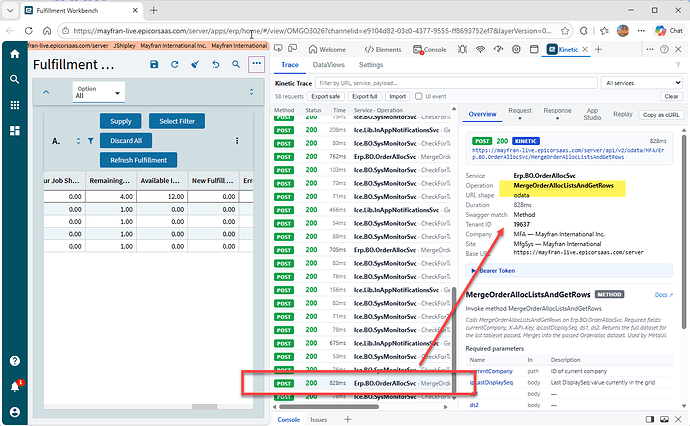Click the Undo icon in Fulfillment toolbar
Image resolution: width=690 pixels, height=426 pixels.
pos(216,64)
